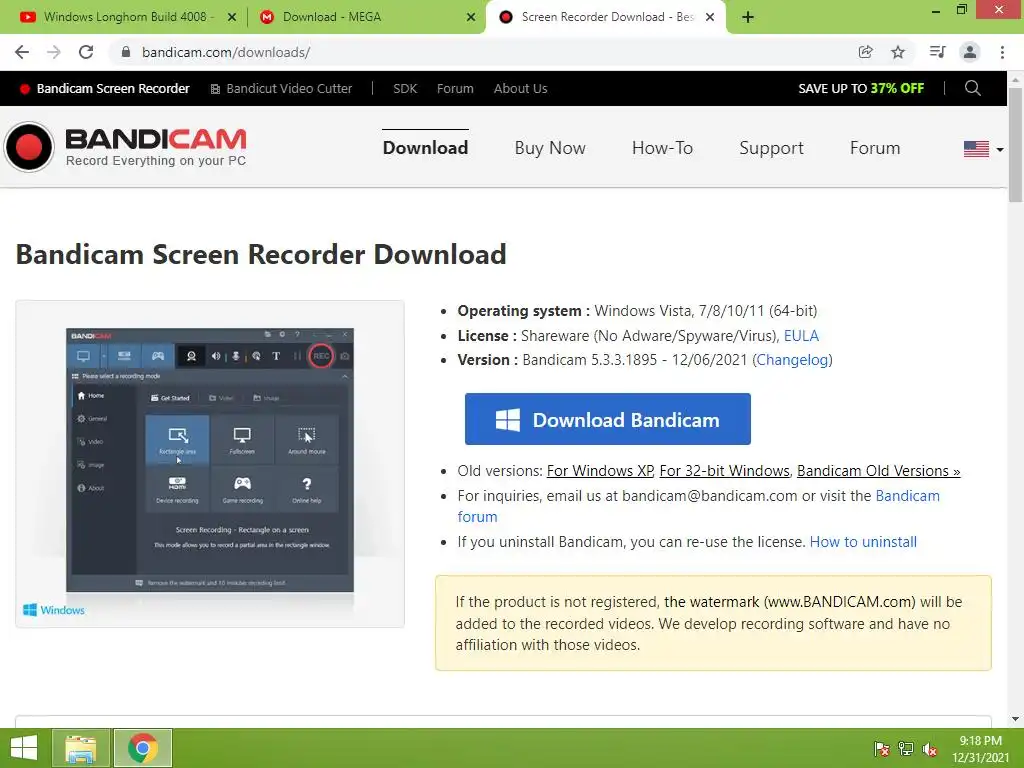Image resolution: width=1024 pixels, height=768 pixels.
Task: Open the Changelog link
Action: coord(792,360)
